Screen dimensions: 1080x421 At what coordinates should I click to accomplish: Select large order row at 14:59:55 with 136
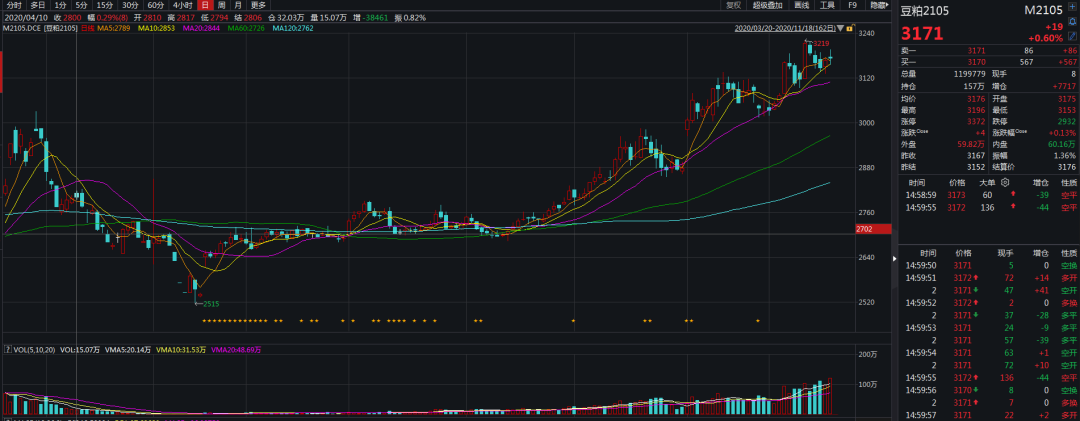(x=989, y=207)
